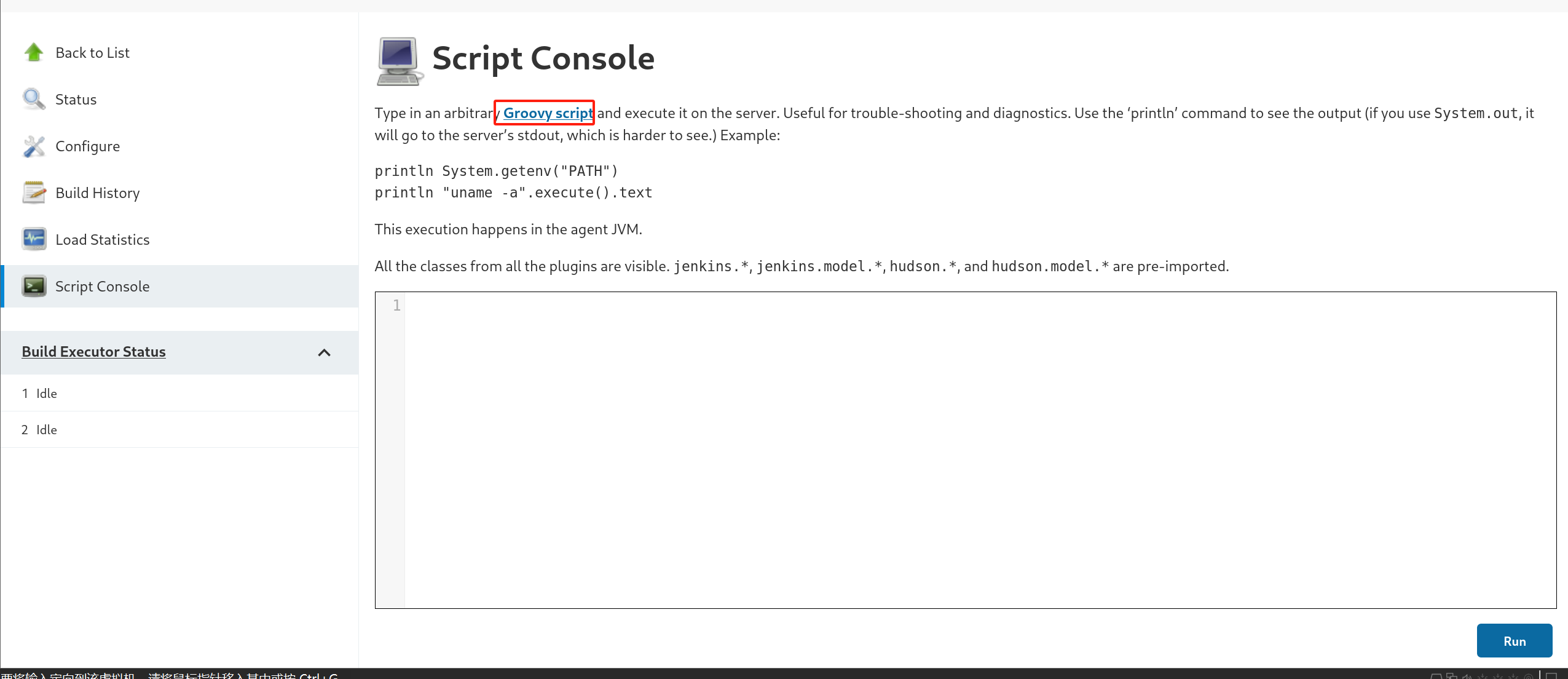Click the jenkins.model.* code text
This screenshot has width=1568, height=679.
pos(819,266)
